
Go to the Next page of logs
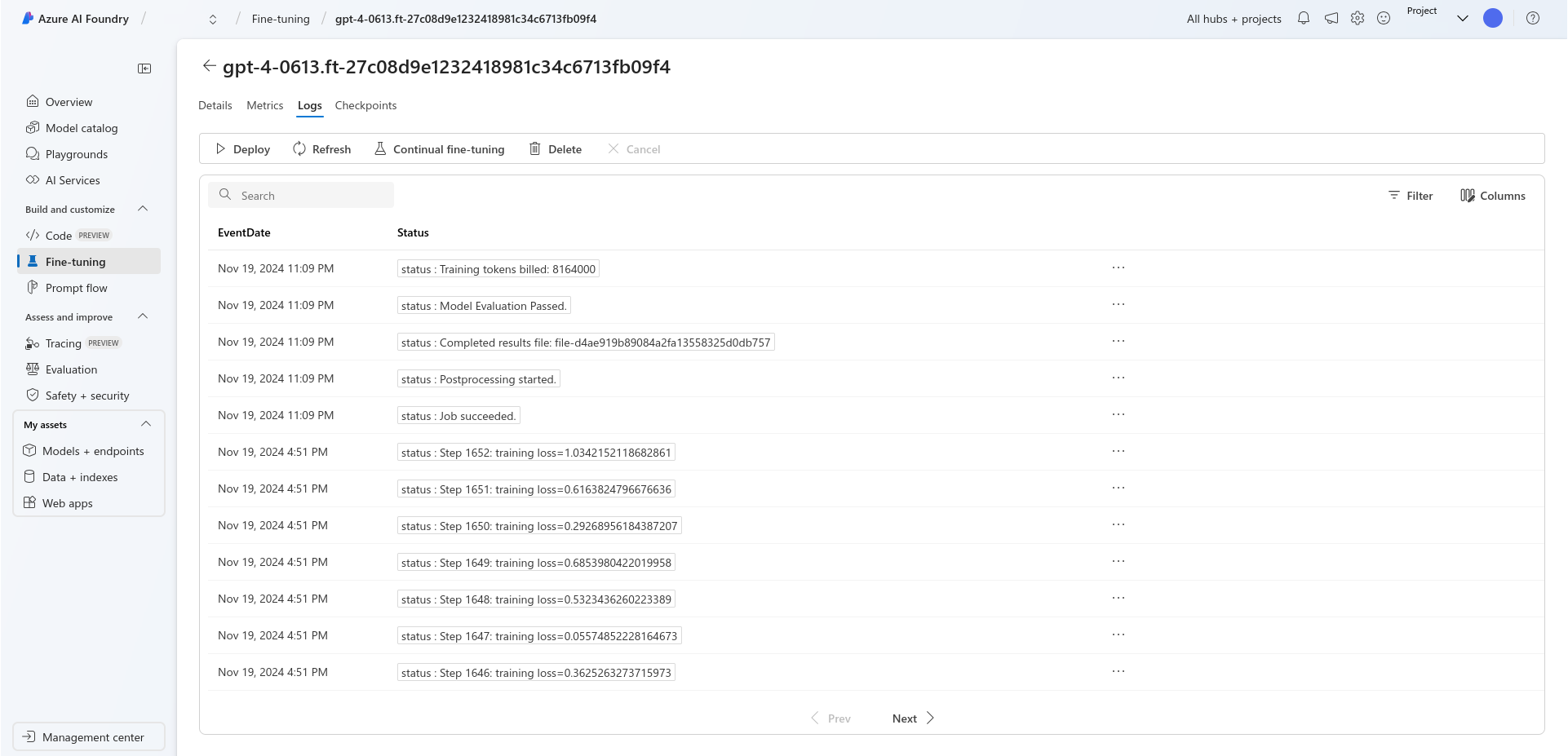(x=913, y=718)
